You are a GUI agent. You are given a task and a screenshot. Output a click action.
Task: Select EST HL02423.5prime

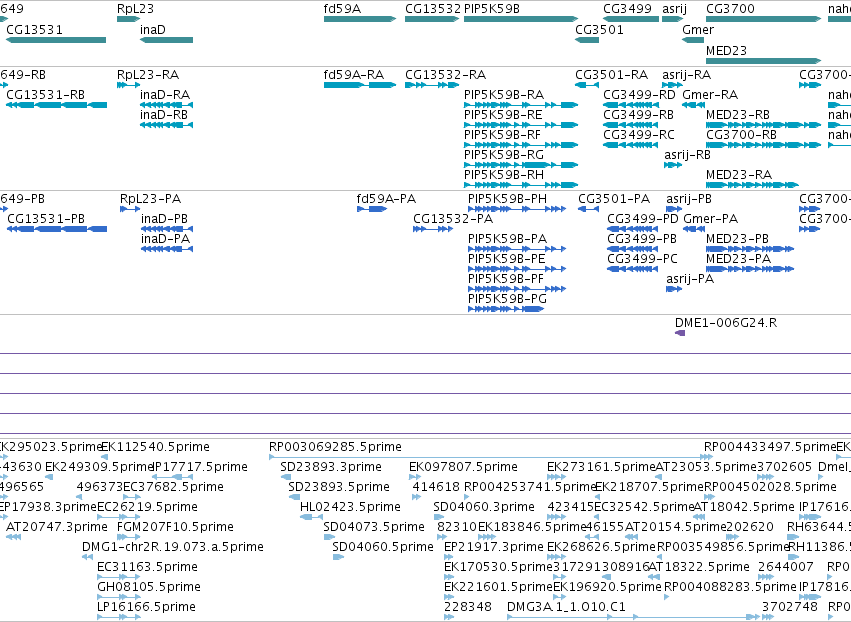(312, 517)
